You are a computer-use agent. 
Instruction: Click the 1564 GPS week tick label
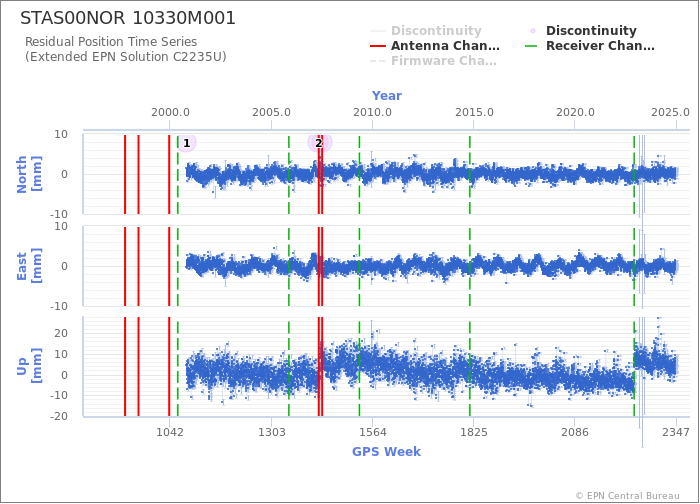tap(373, 433)
